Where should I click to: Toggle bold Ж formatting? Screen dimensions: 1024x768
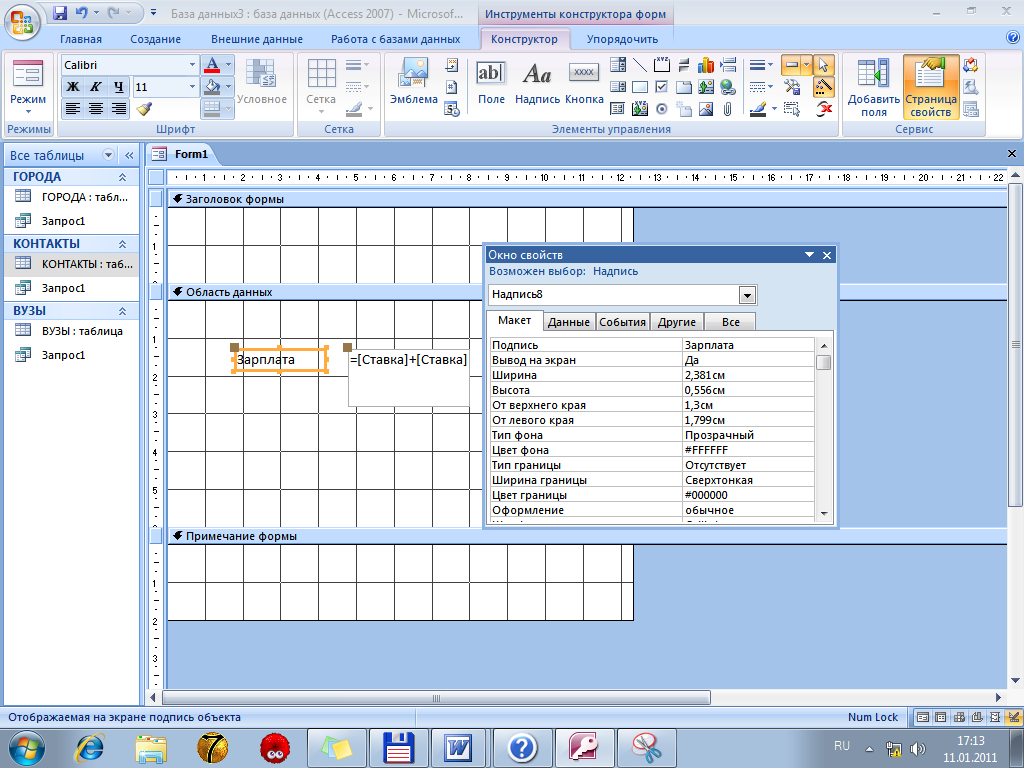pos(73,87)
